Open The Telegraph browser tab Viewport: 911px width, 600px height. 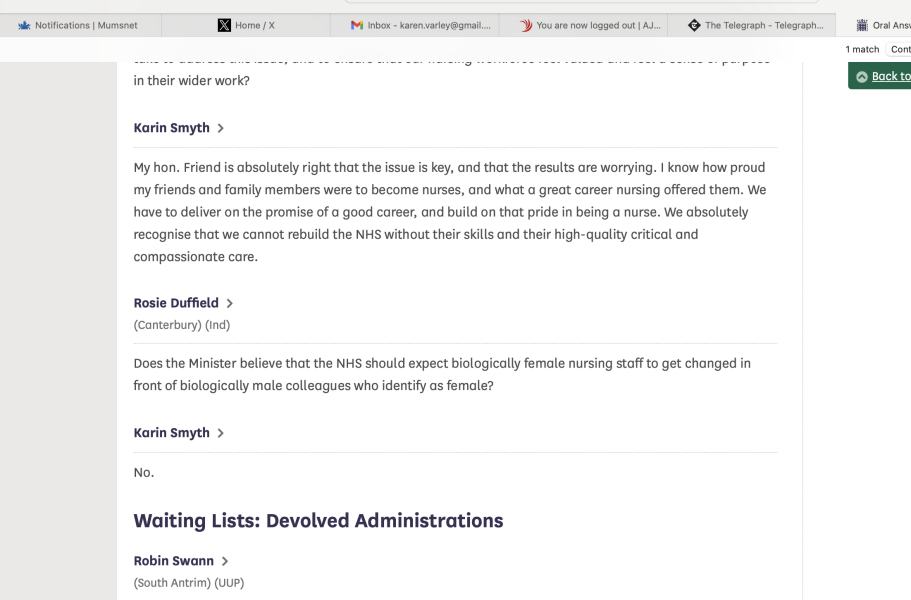click(x=763, y=25)
